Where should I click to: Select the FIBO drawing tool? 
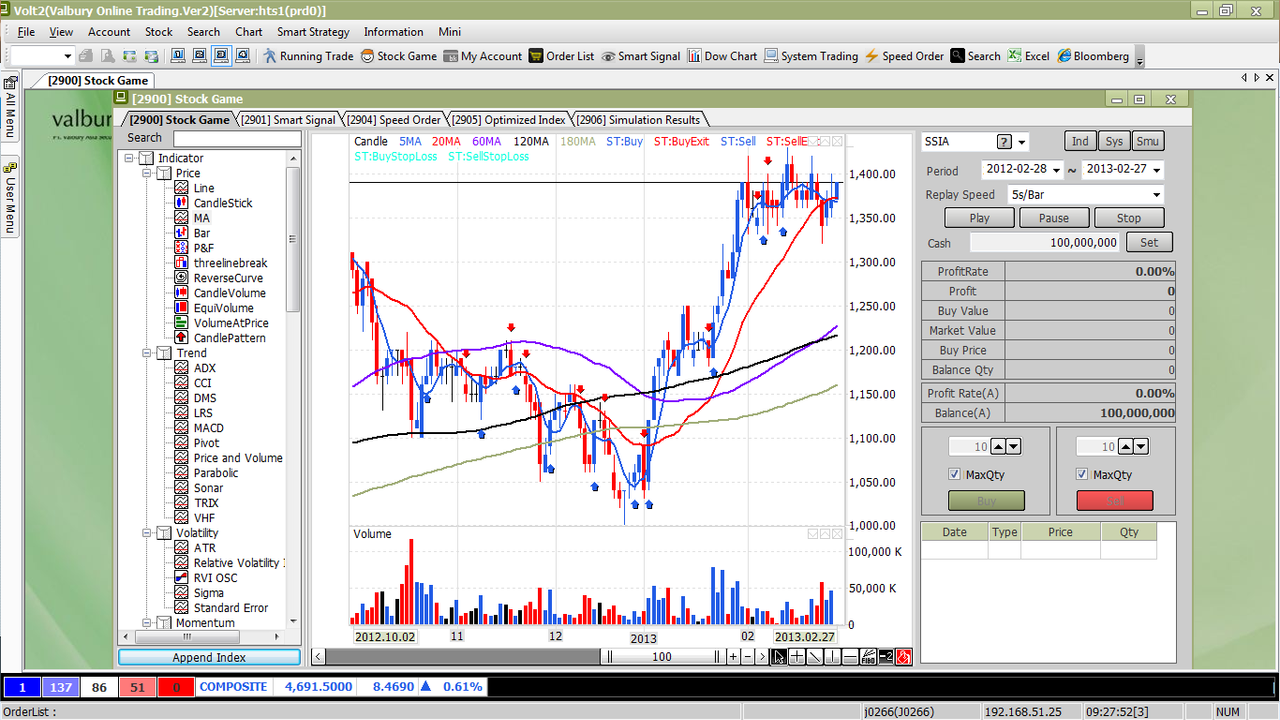(x=868, y=657)
